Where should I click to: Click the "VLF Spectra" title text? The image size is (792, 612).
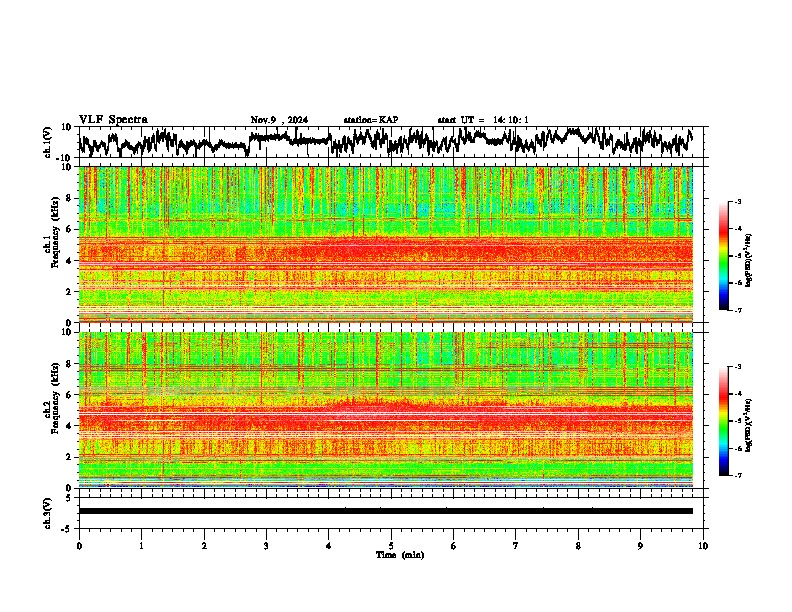[x=113, y=120]
